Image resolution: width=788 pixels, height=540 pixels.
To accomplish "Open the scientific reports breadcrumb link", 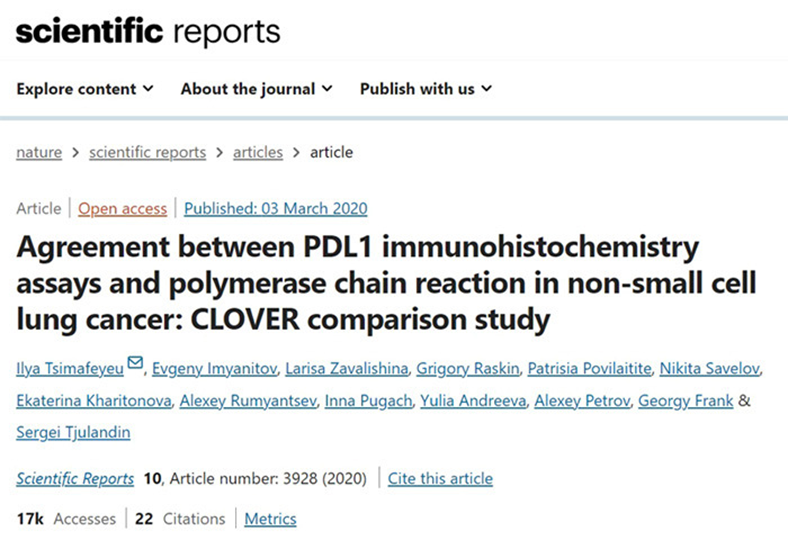I will [x=147, y=153].
